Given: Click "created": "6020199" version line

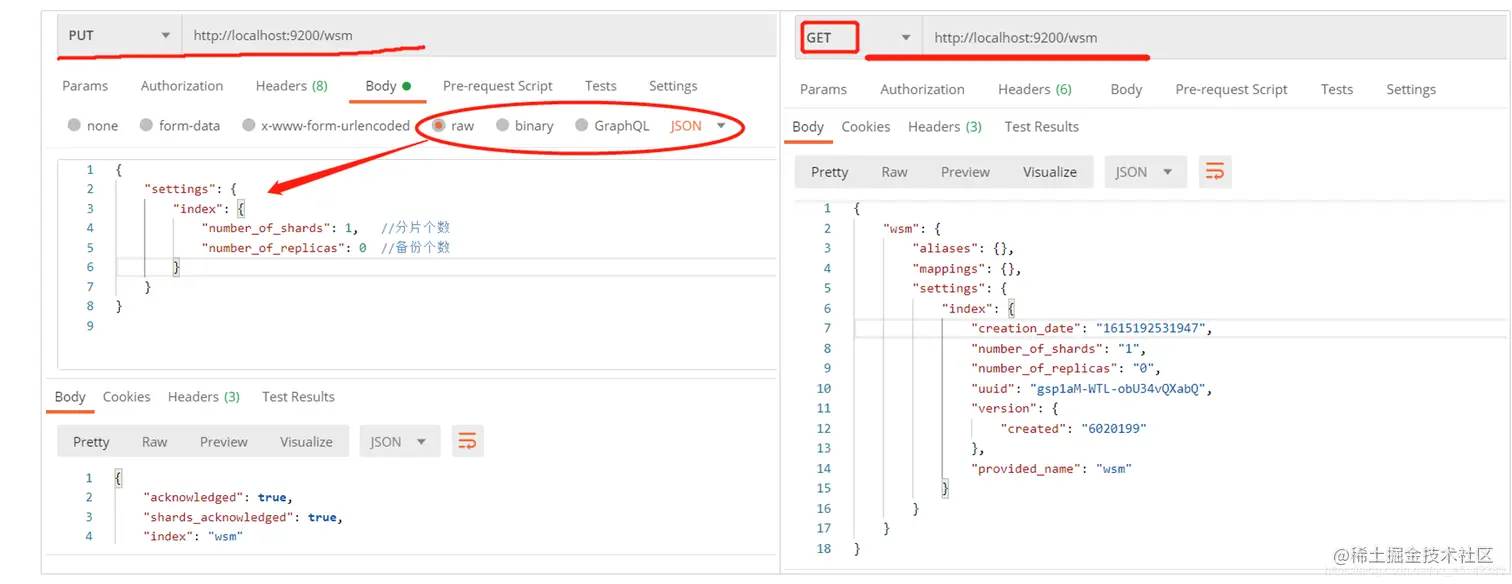Looking at the screenshot, I should 1073,428.
